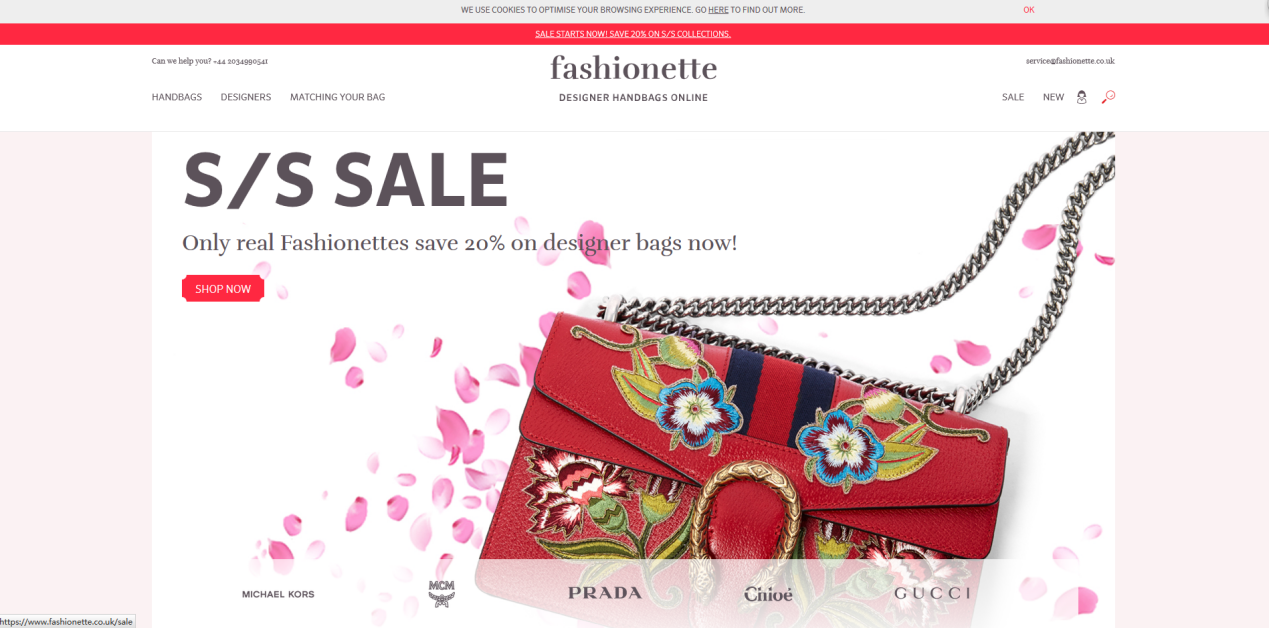The width and height of the screenshot is (1269, 628).
Task: Click the red Shop Now button
Action: coord(223,289)
